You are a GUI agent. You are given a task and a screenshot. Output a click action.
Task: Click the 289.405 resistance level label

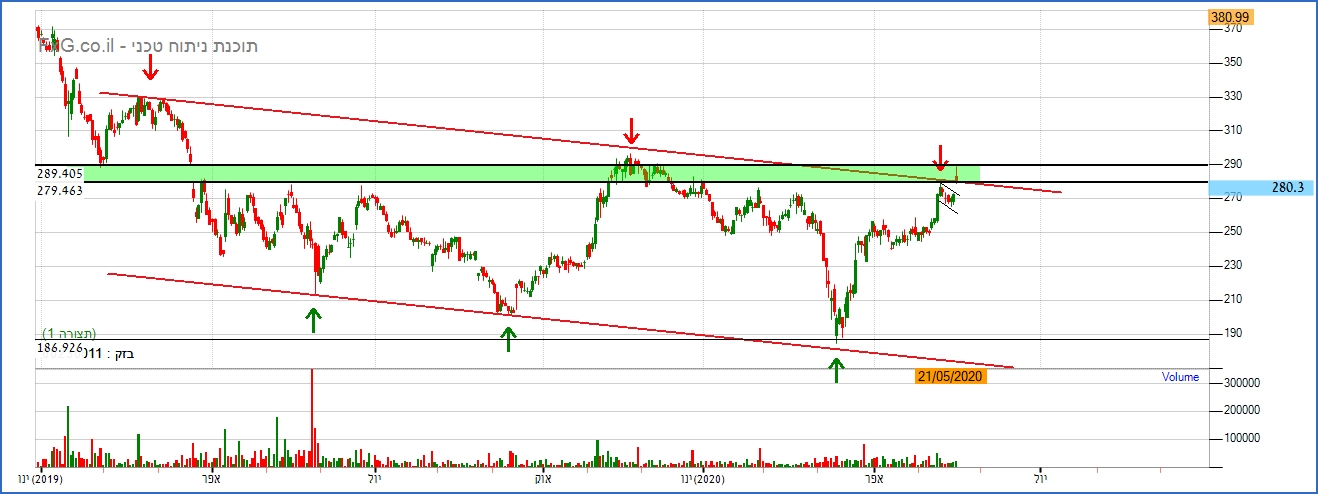tap(59, 173)
